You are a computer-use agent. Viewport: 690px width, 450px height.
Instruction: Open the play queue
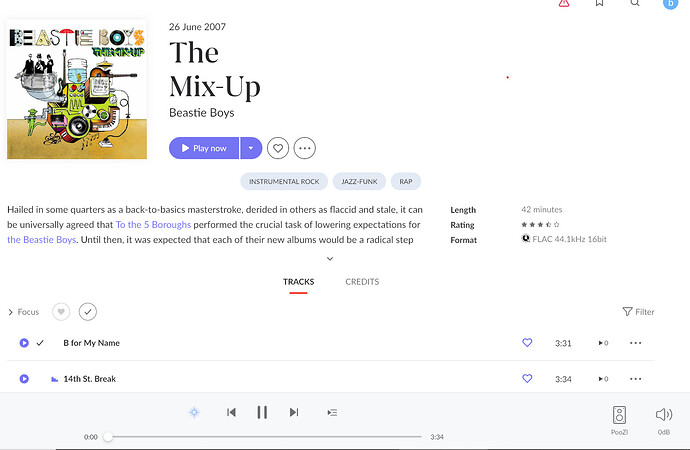[x=332, y=413]
